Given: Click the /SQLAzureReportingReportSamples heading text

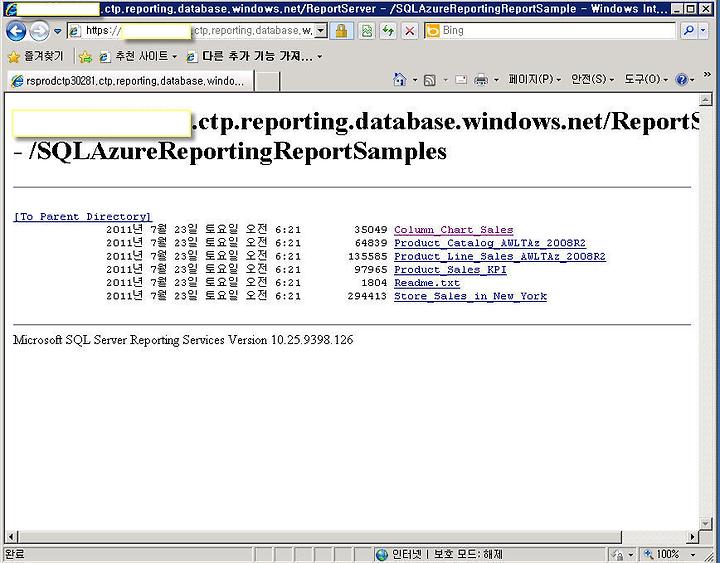Looking at the screenshot, I should coord(237,151).
